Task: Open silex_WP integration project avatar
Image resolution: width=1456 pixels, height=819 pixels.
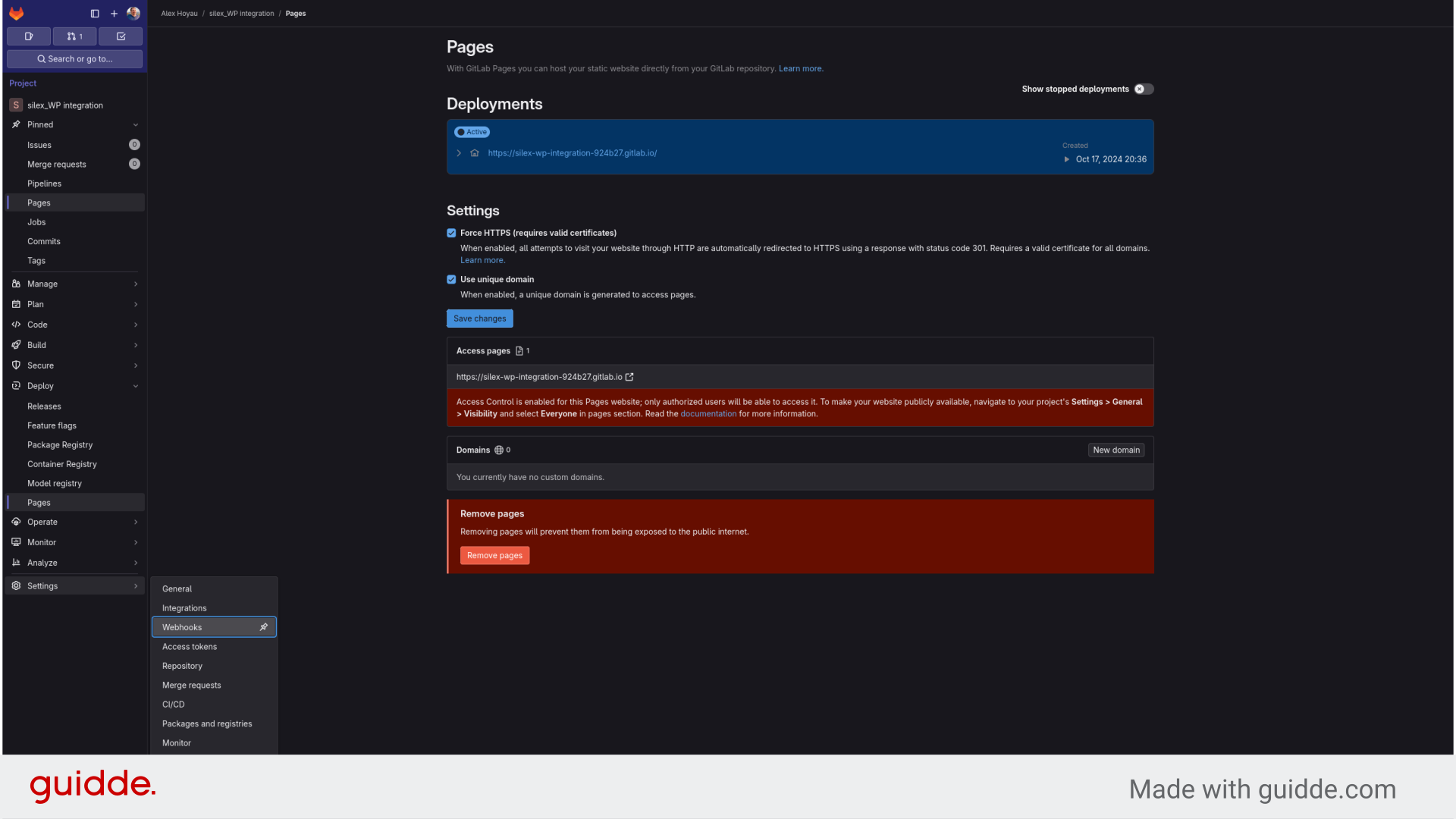Action: [16, 105]
